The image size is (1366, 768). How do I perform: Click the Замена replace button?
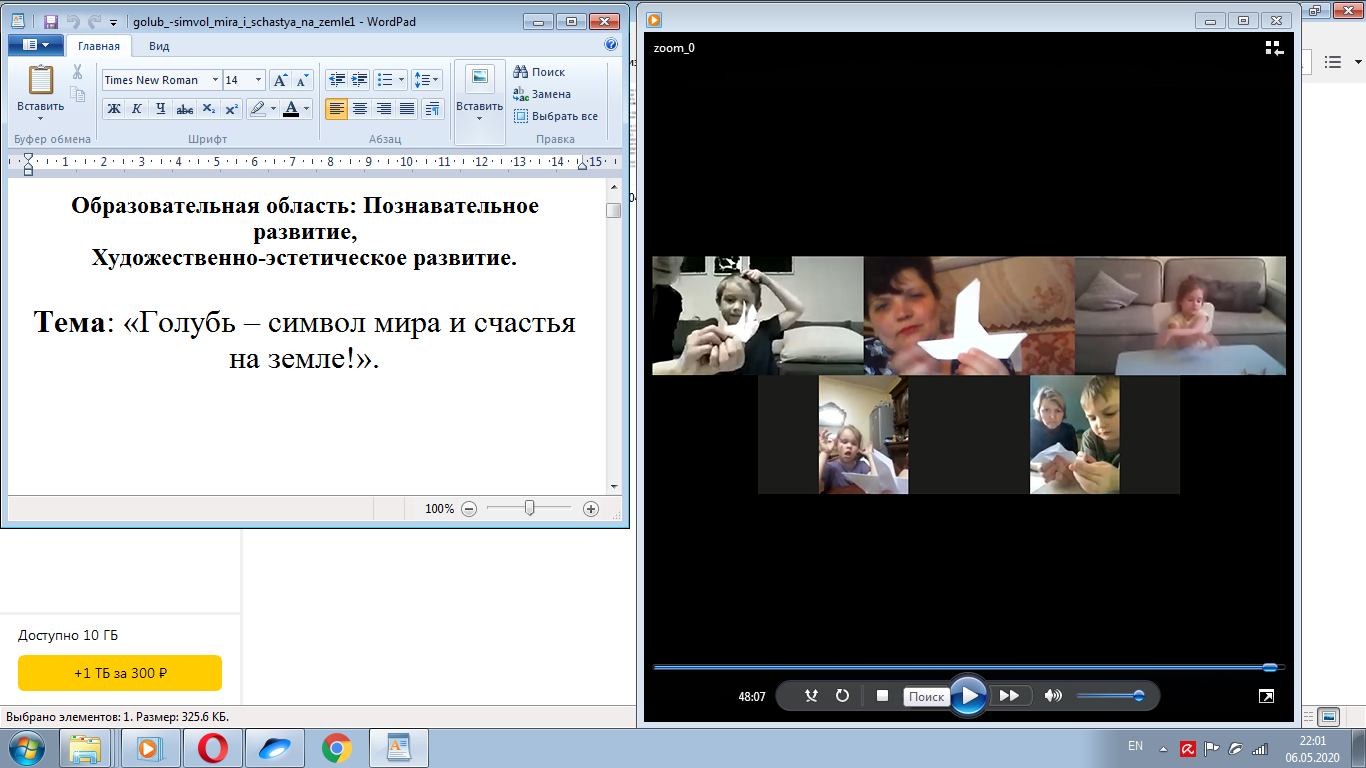[541, 94]
